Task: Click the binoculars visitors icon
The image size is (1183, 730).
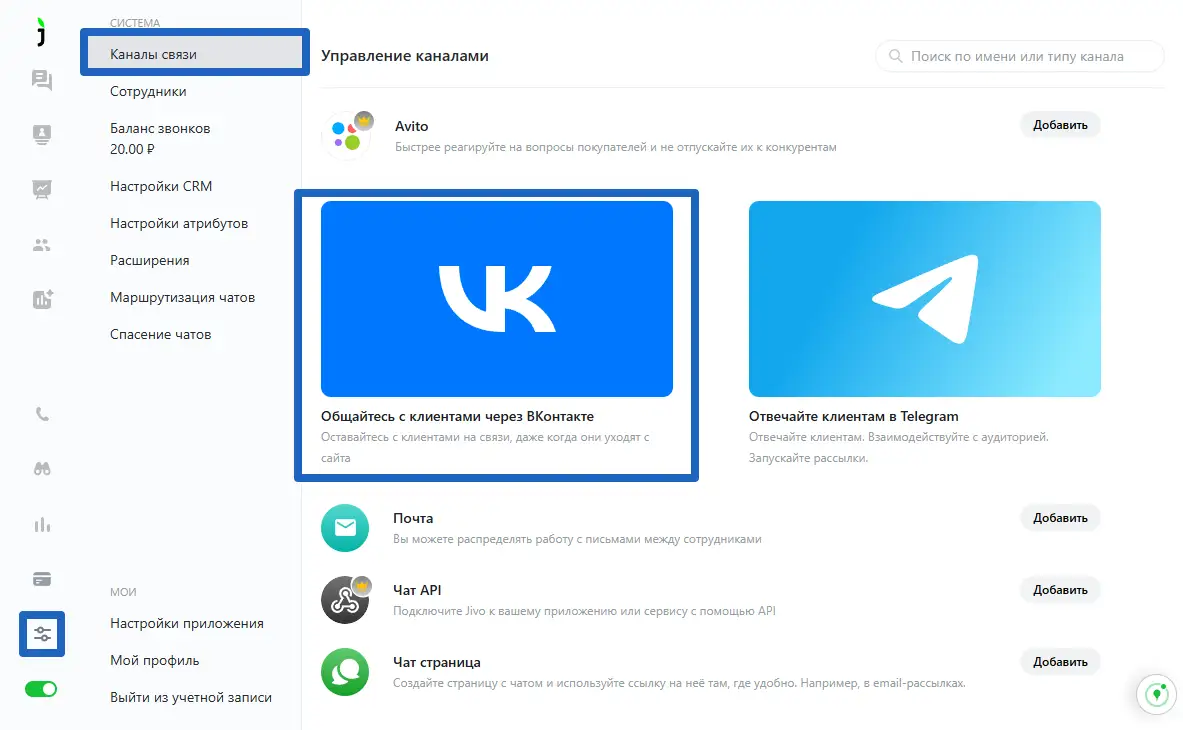Action: pos(42,469)
